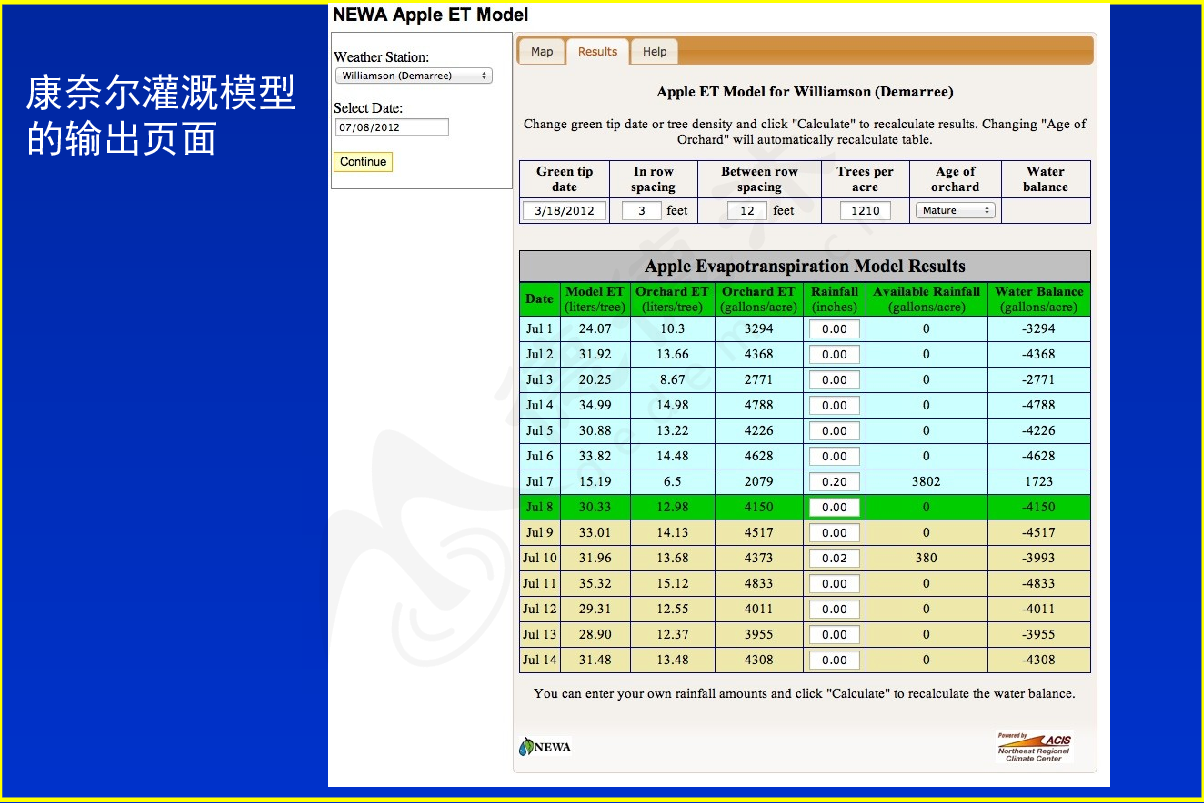Click the NEWA logo icon
This screenshot has height=803, width=1204.
(x=545, y=747)
